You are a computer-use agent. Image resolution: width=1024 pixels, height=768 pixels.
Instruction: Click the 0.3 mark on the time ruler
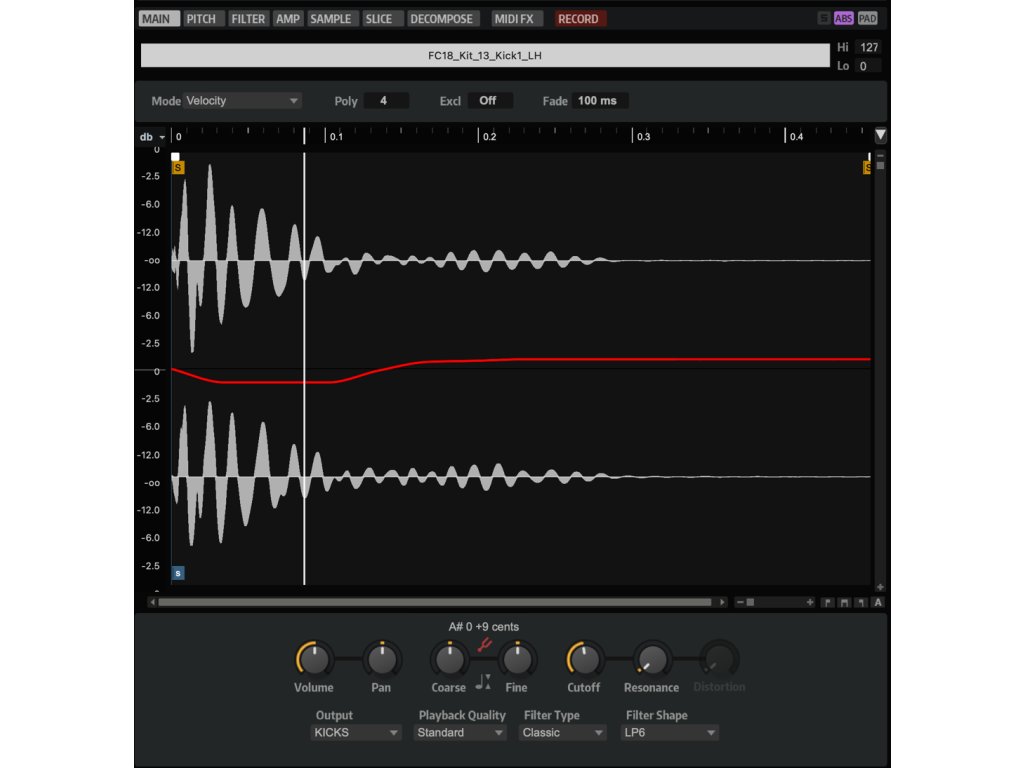(x=643, y=136)
